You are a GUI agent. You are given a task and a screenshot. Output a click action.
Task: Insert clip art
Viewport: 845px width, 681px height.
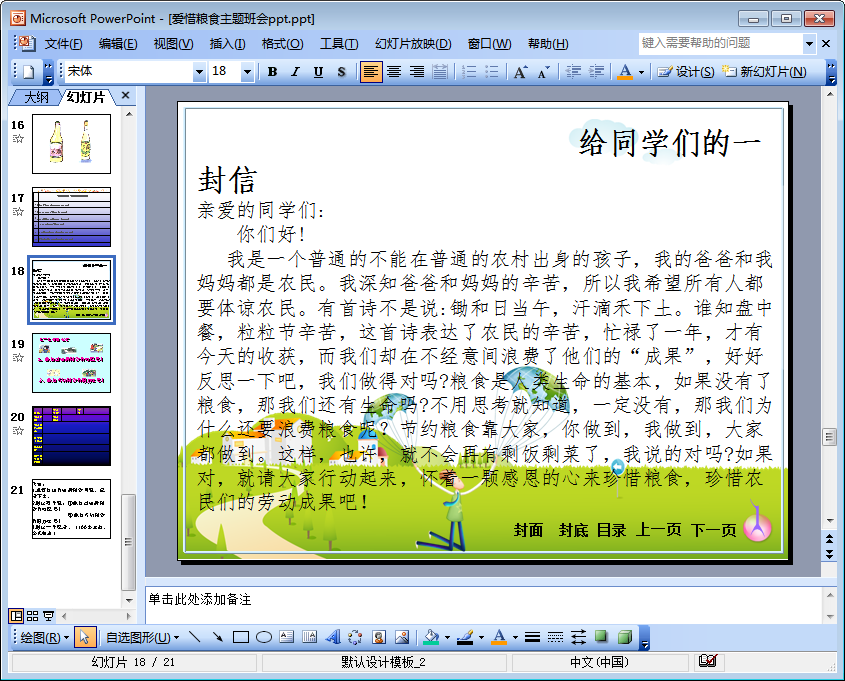(x=379, y=637)
